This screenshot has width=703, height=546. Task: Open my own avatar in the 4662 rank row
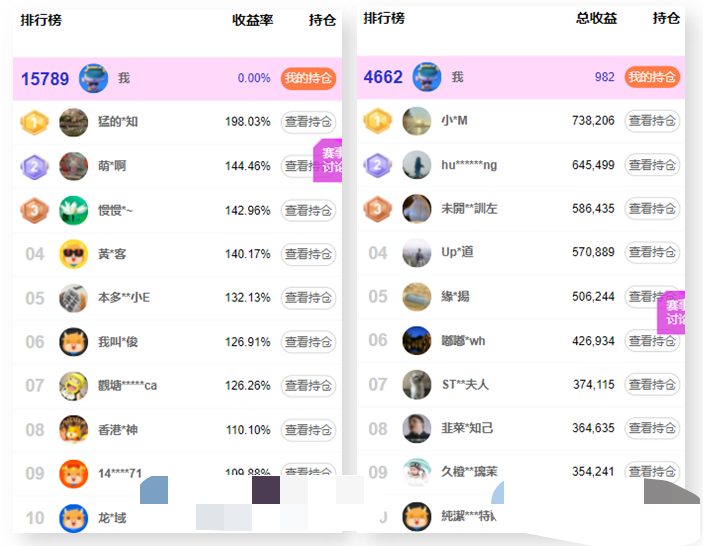pyautogui.click(x=426, y=77)
